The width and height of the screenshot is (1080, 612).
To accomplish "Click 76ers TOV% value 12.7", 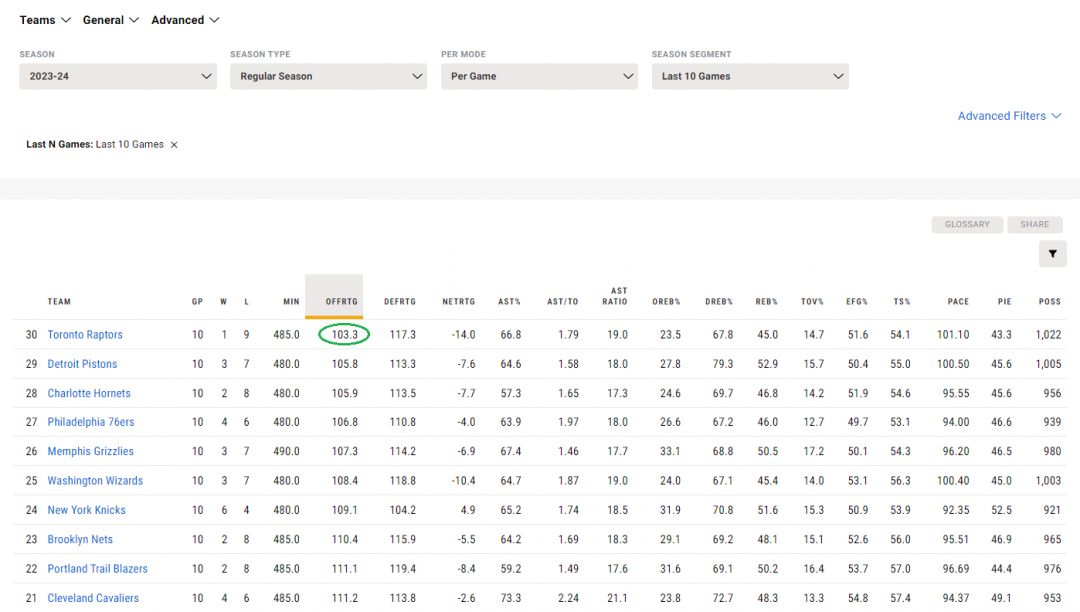I will (813, 422).
